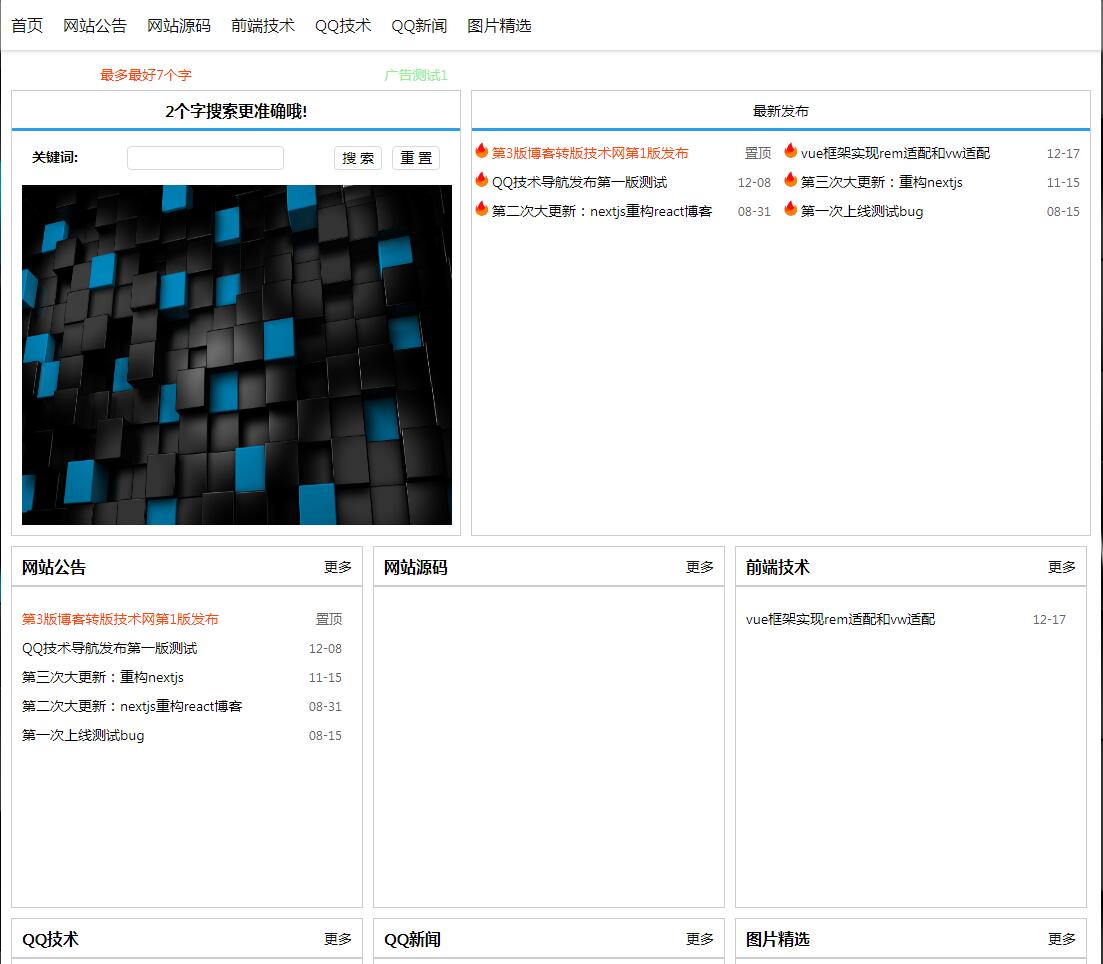
Task: Click the blue and black cubes banner image
Action: pyautogui.click(x=237, y=355)
